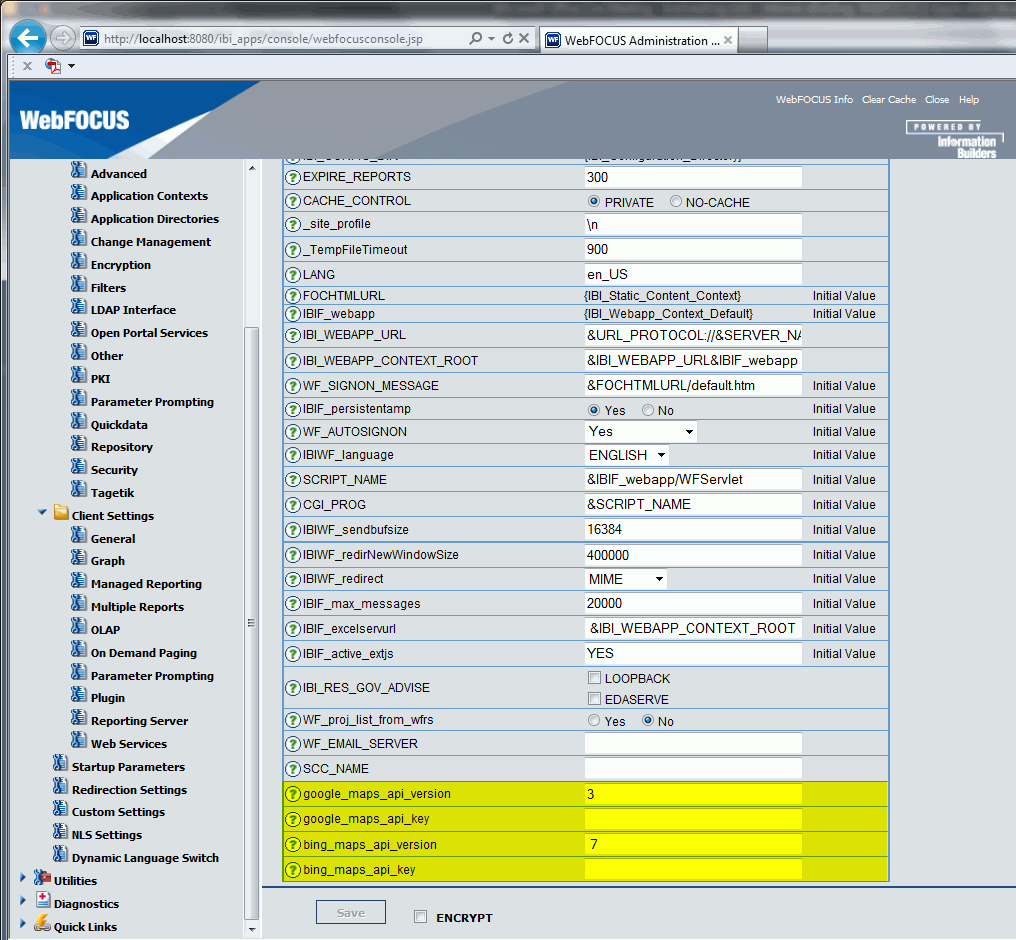This screenshot has width=1016, height=940.
Task: Click Close in the top menu
Action: click(x=937, y=100)
